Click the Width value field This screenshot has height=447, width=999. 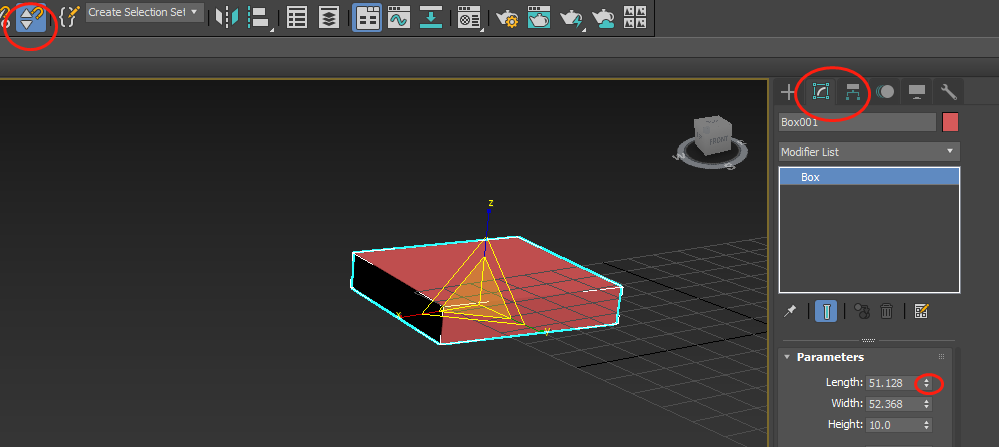point(893,404)
